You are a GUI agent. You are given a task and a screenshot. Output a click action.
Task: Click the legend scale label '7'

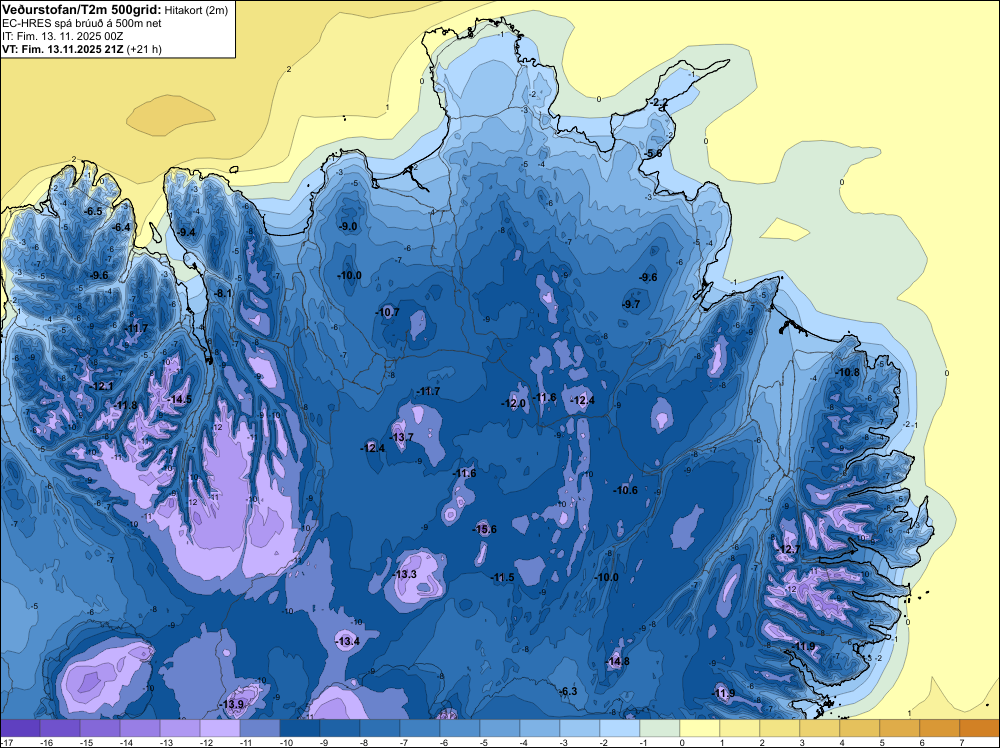(x=962, y=742)
